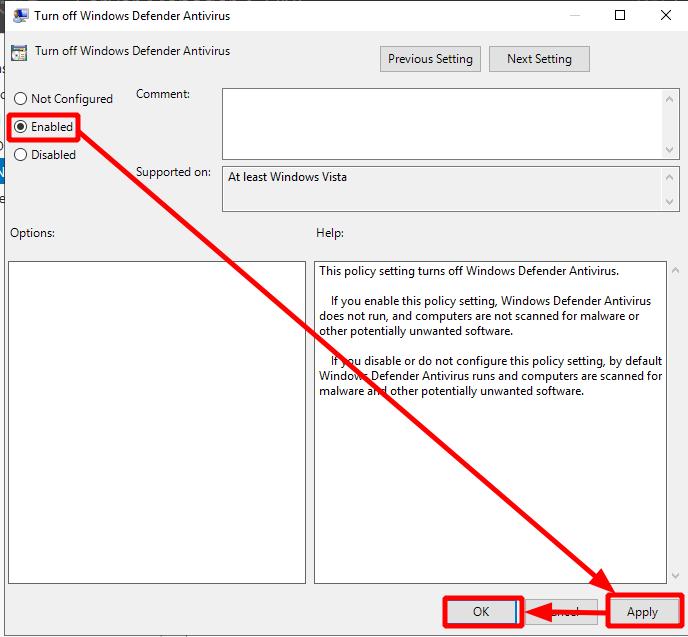Click the Supported on scroll down arrow
Image resolution: width=688 pixels, height=637 pixels.
(x=669, y=202)
